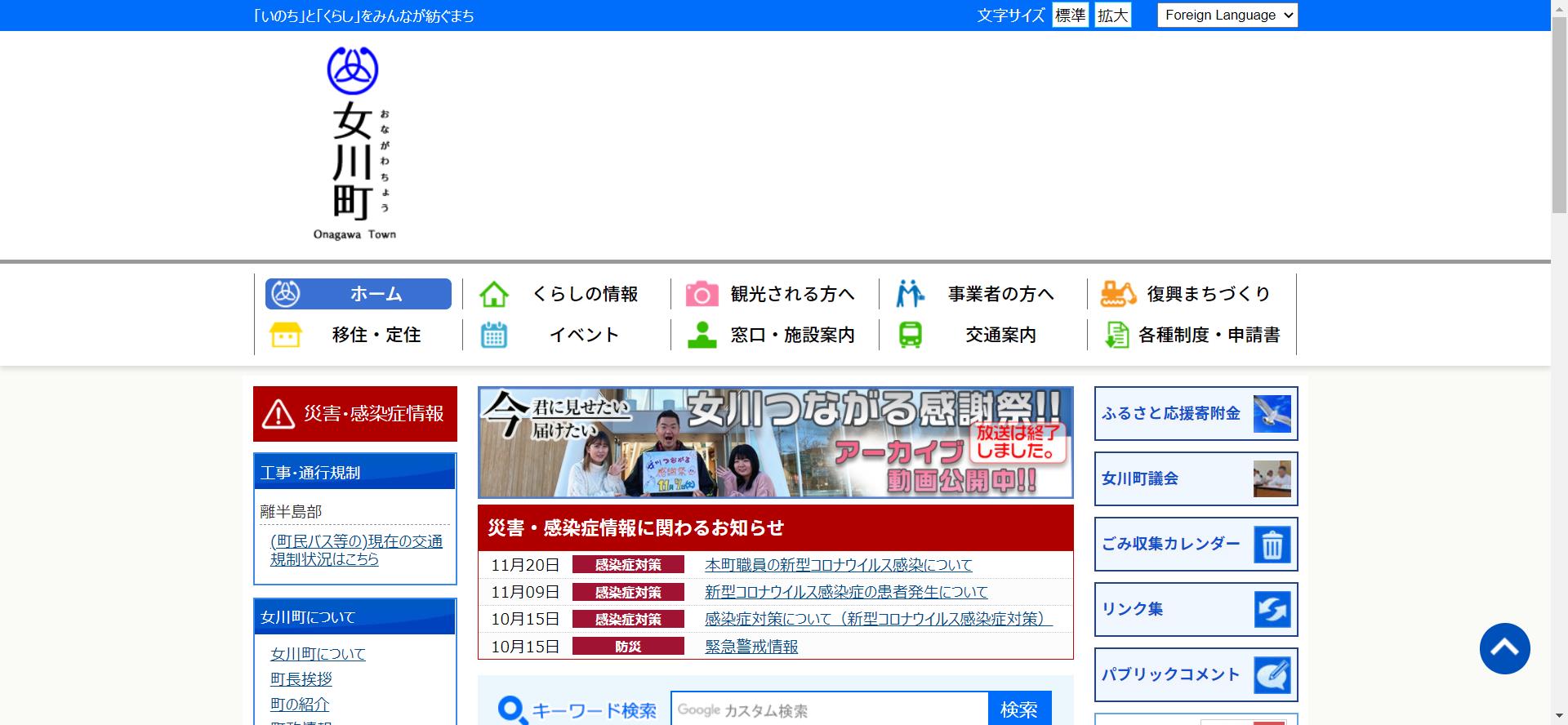Open the 復興まちづくり menu
Screen dimensions: 1568x725
(1209, 294)
